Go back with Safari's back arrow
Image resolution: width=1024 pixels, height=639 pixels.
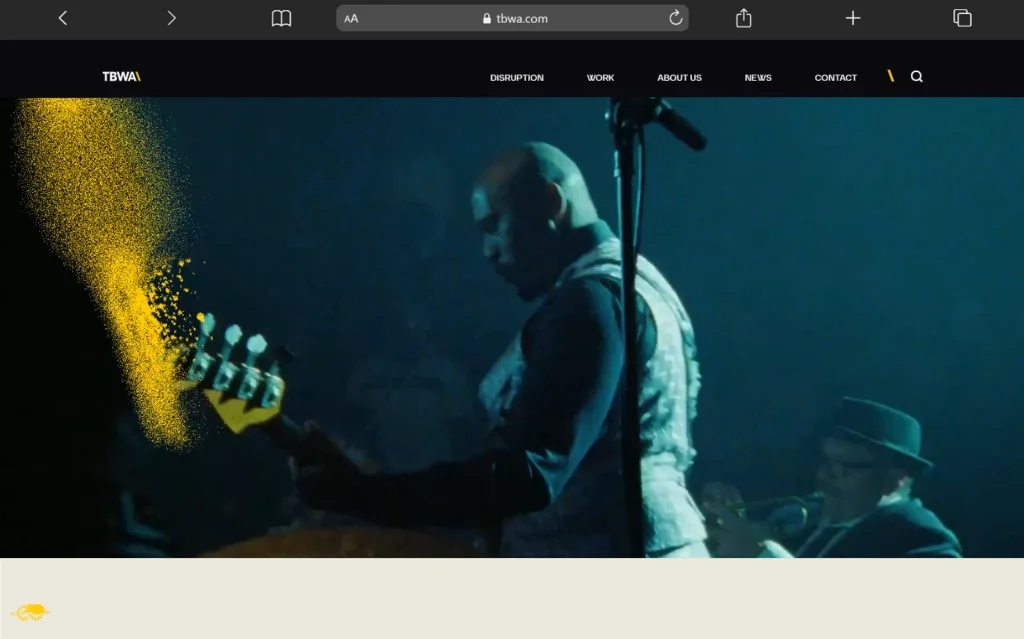tap(63, 18)
